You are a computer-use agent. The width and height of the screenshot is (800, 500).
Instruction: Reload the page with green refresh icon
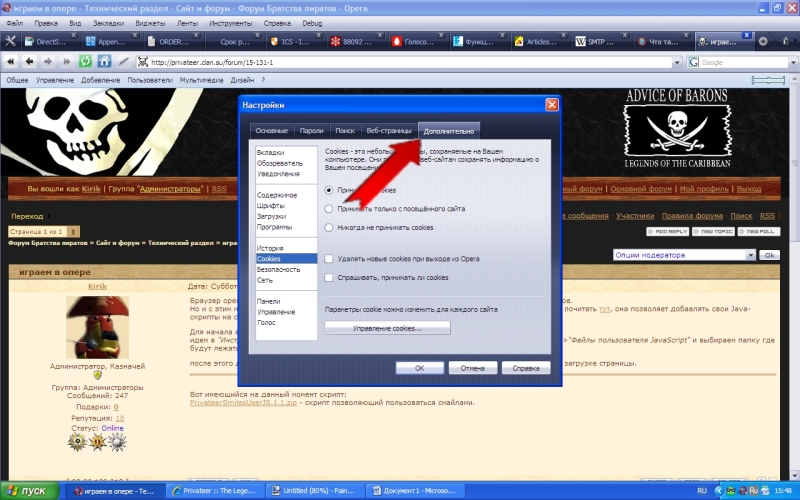click(x=85, y=62)
